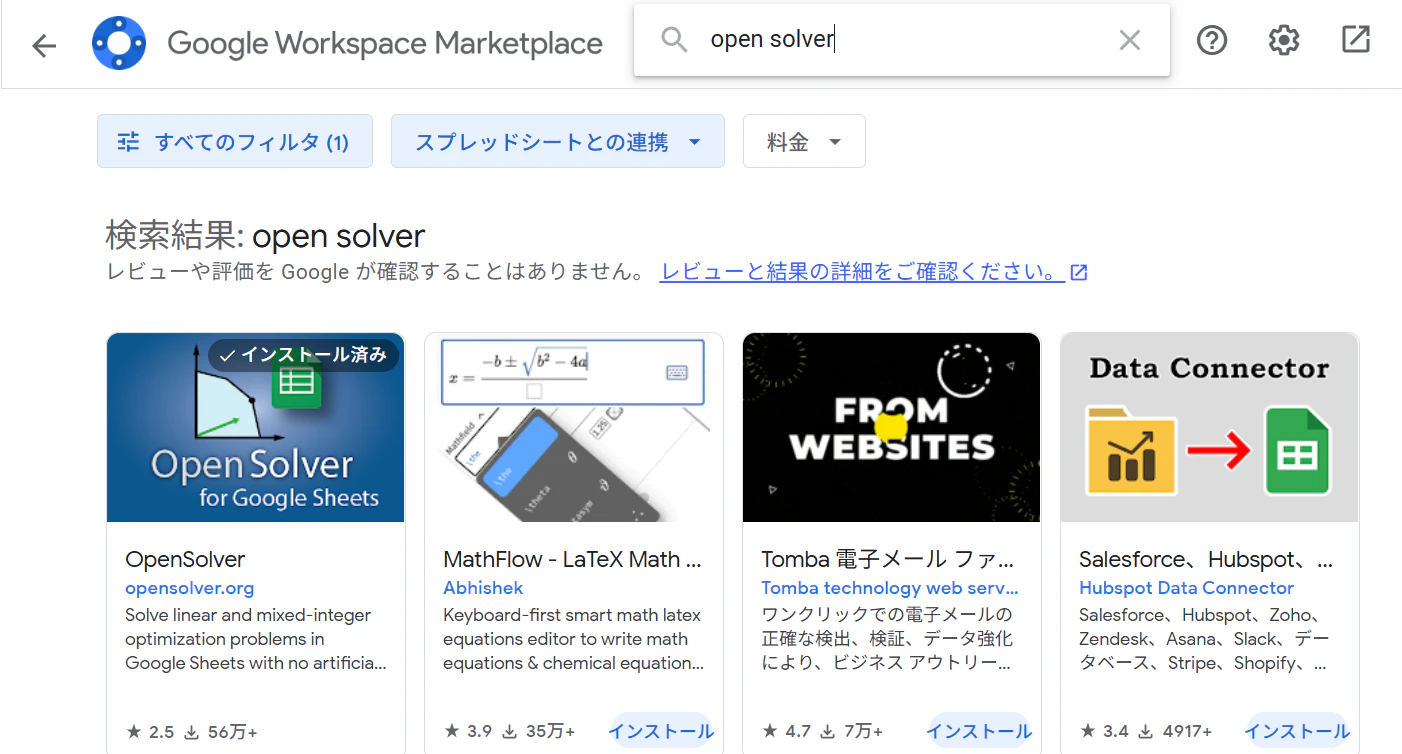The width and height of the screenshot is (1402, 754).
Task: Read OpenSolver description about linear optimization
Action: pyautogui.click(x=256, y=639)
